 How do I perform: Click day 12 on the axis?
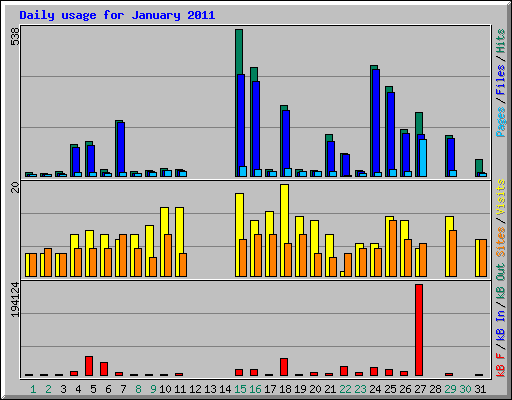pos(195,389)
